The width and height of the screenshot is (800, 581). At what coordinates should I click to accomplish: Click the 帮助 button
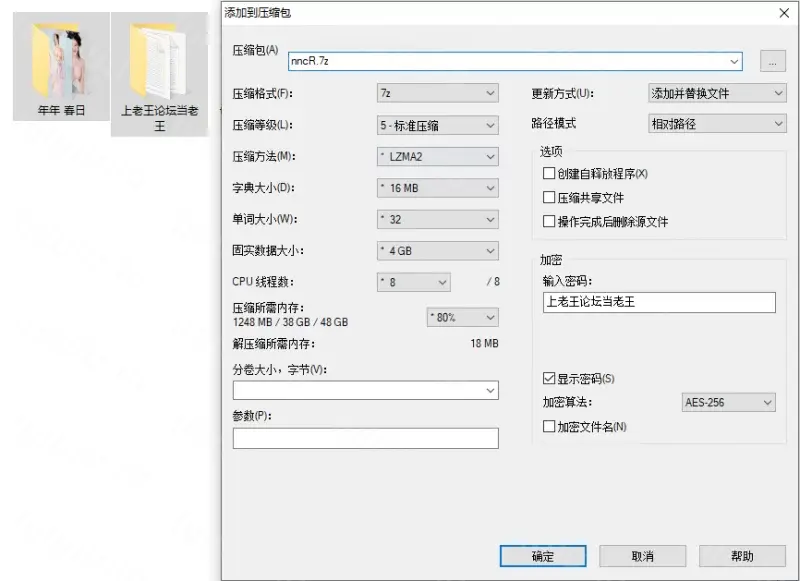pos(742,556)
